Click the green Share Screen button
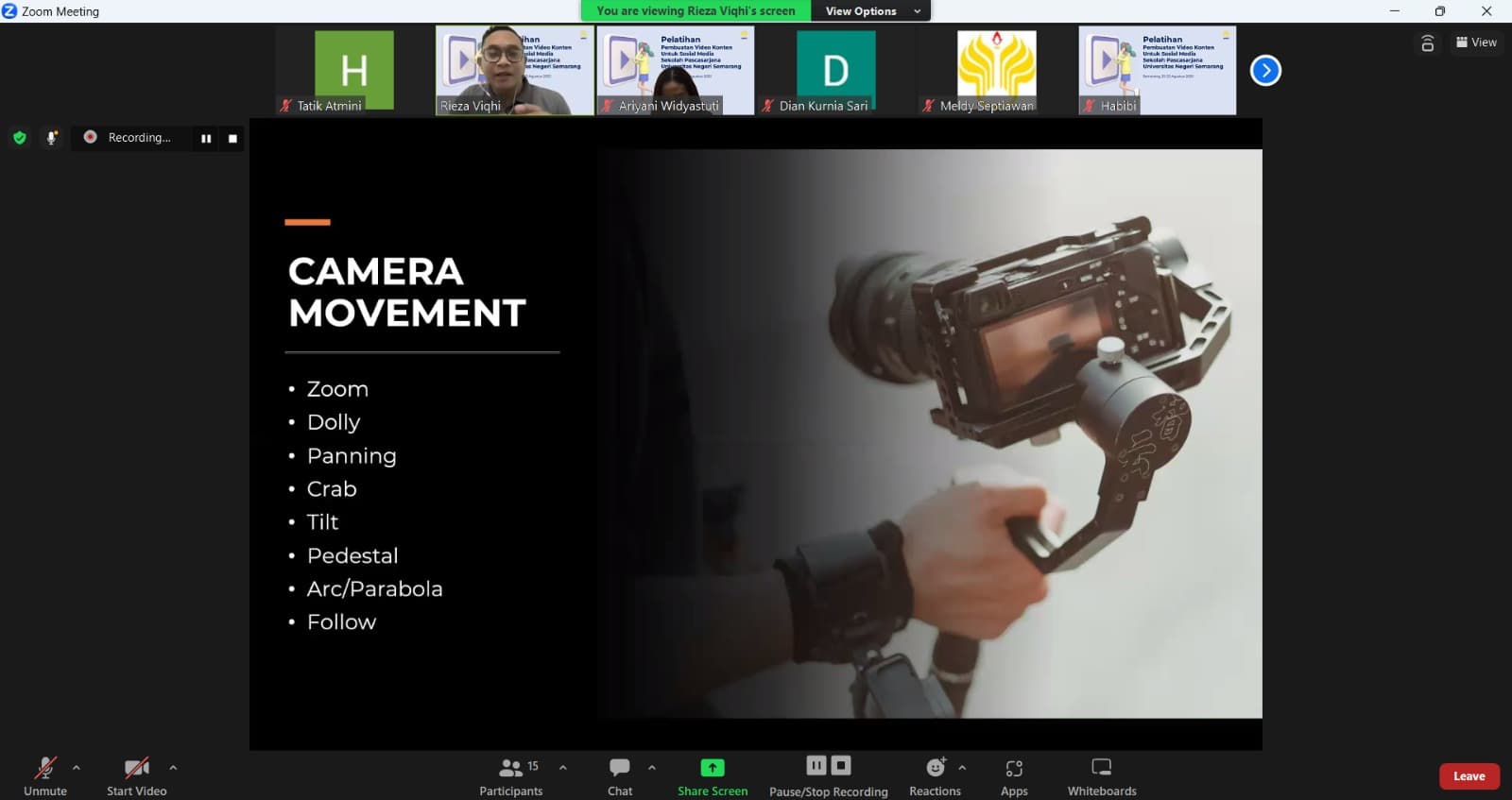Image resolution: width=1512 pixels, height=800 pixels. pyautogui.click(x=713, y=776)
